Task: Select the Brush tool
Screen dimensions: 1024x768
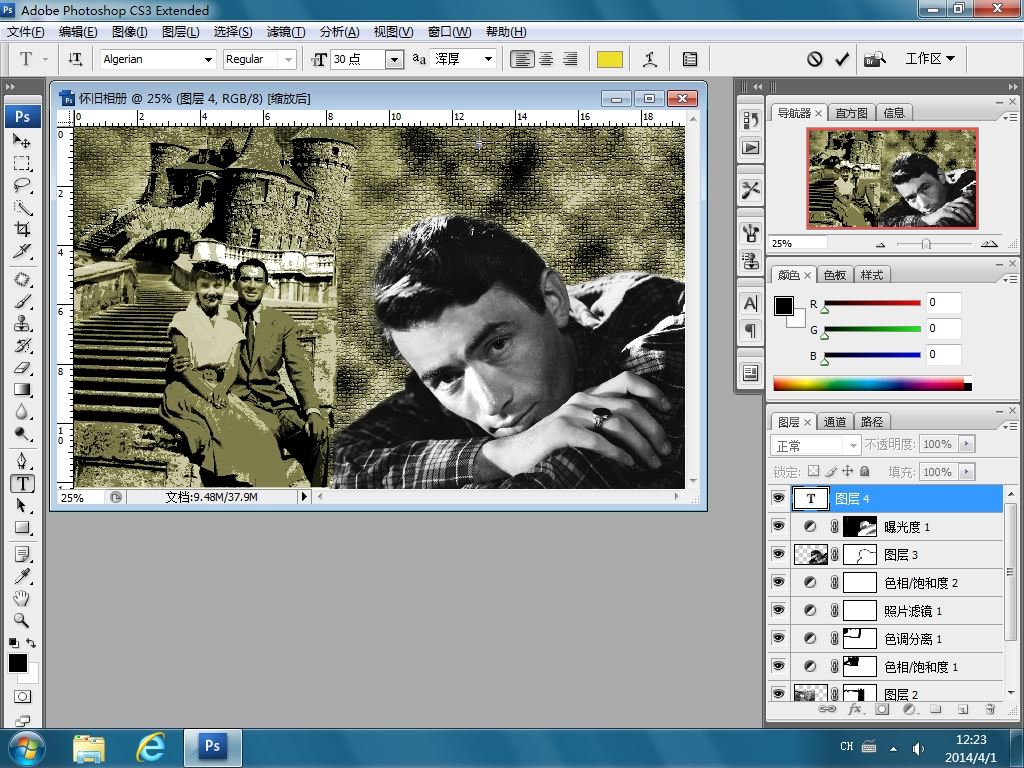Action: (x=22, y=302)
